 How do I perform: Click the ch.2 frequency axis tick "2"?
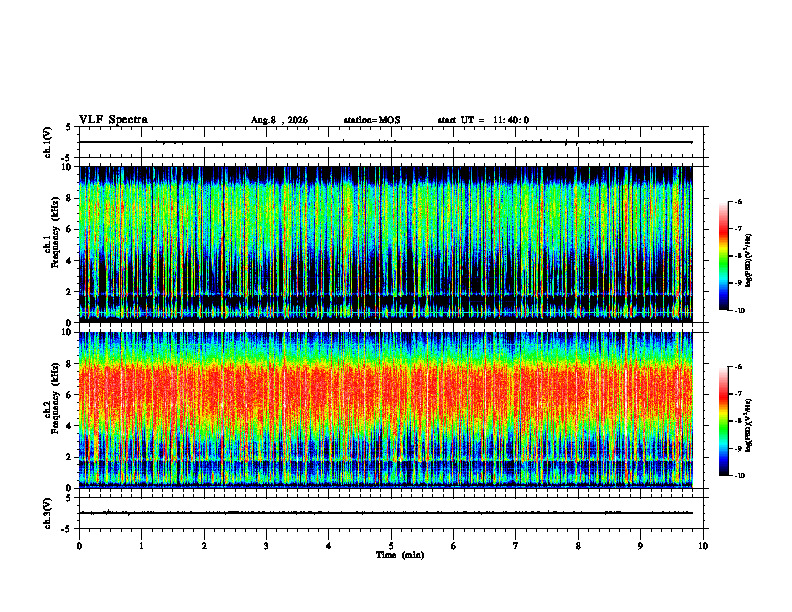tap(70, 457)
